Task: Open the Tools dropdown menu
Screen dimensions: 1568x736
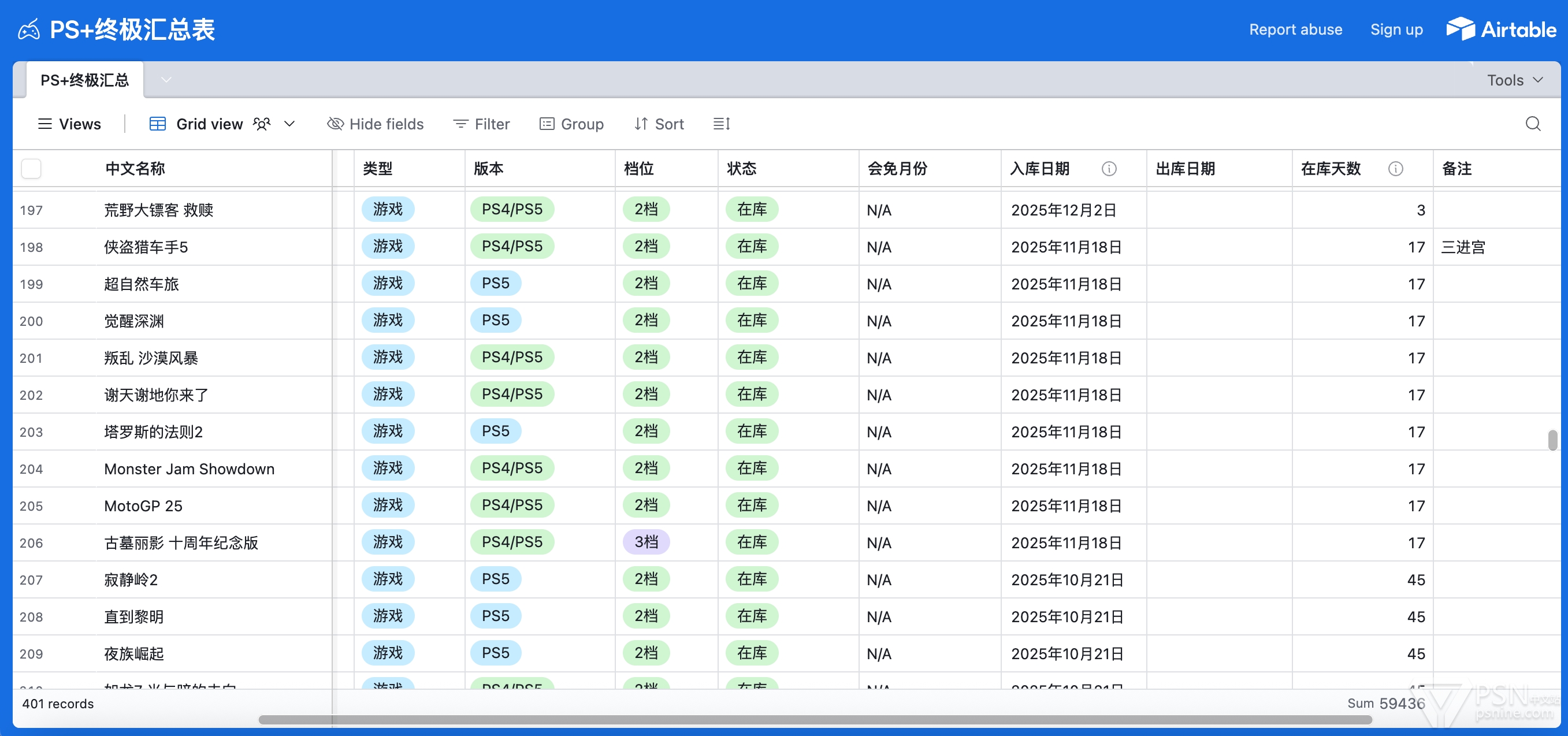Action: [1514, 80]
